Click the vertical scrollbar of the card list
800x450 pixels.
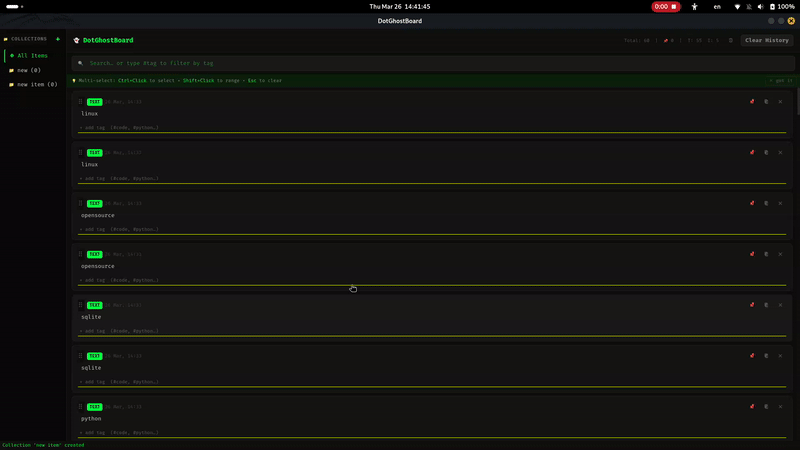[798, 101]
